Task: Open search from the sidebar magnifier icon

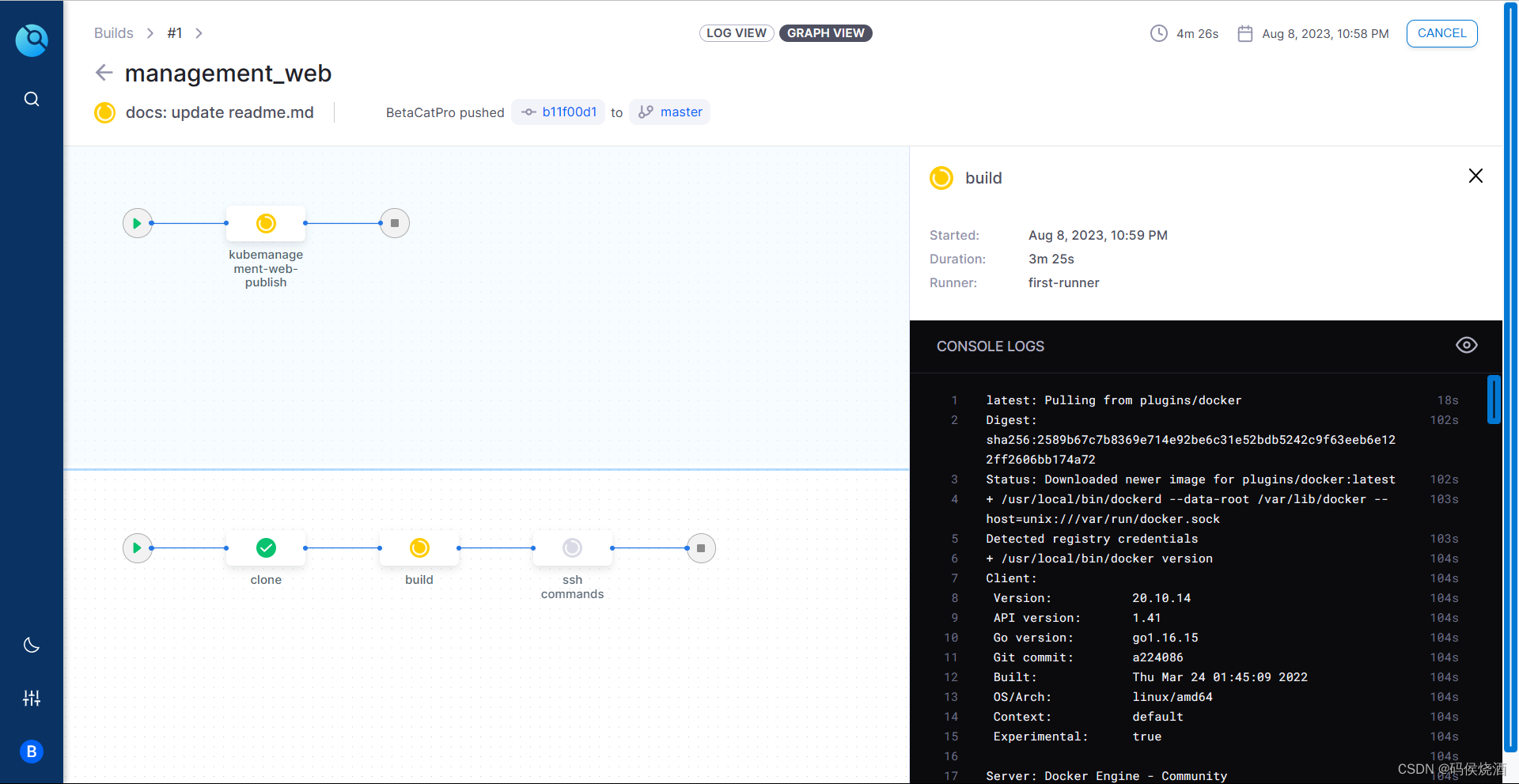Action: 32,99
